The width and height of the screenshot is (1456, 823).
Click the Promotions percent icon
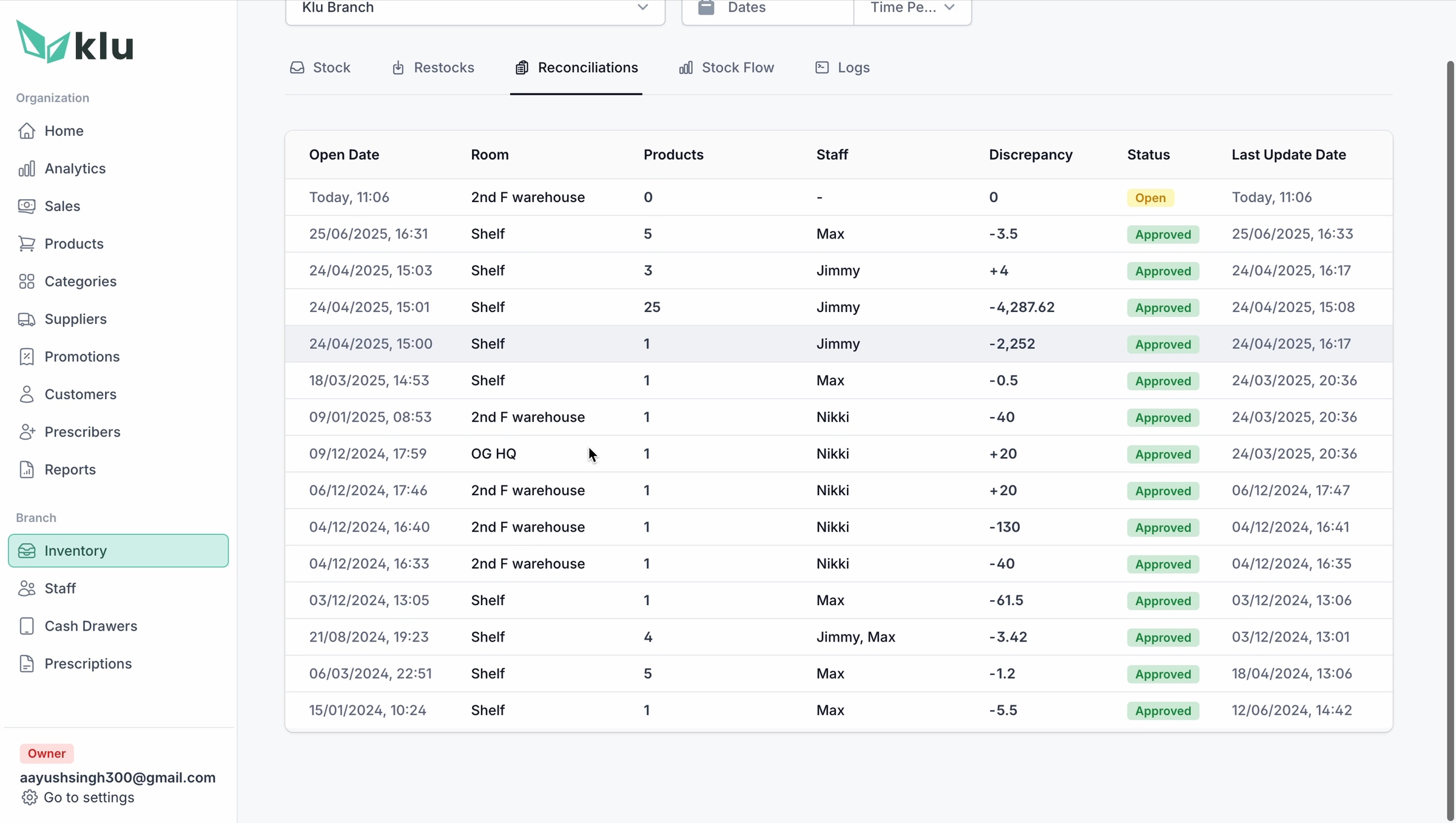[27, 356]
